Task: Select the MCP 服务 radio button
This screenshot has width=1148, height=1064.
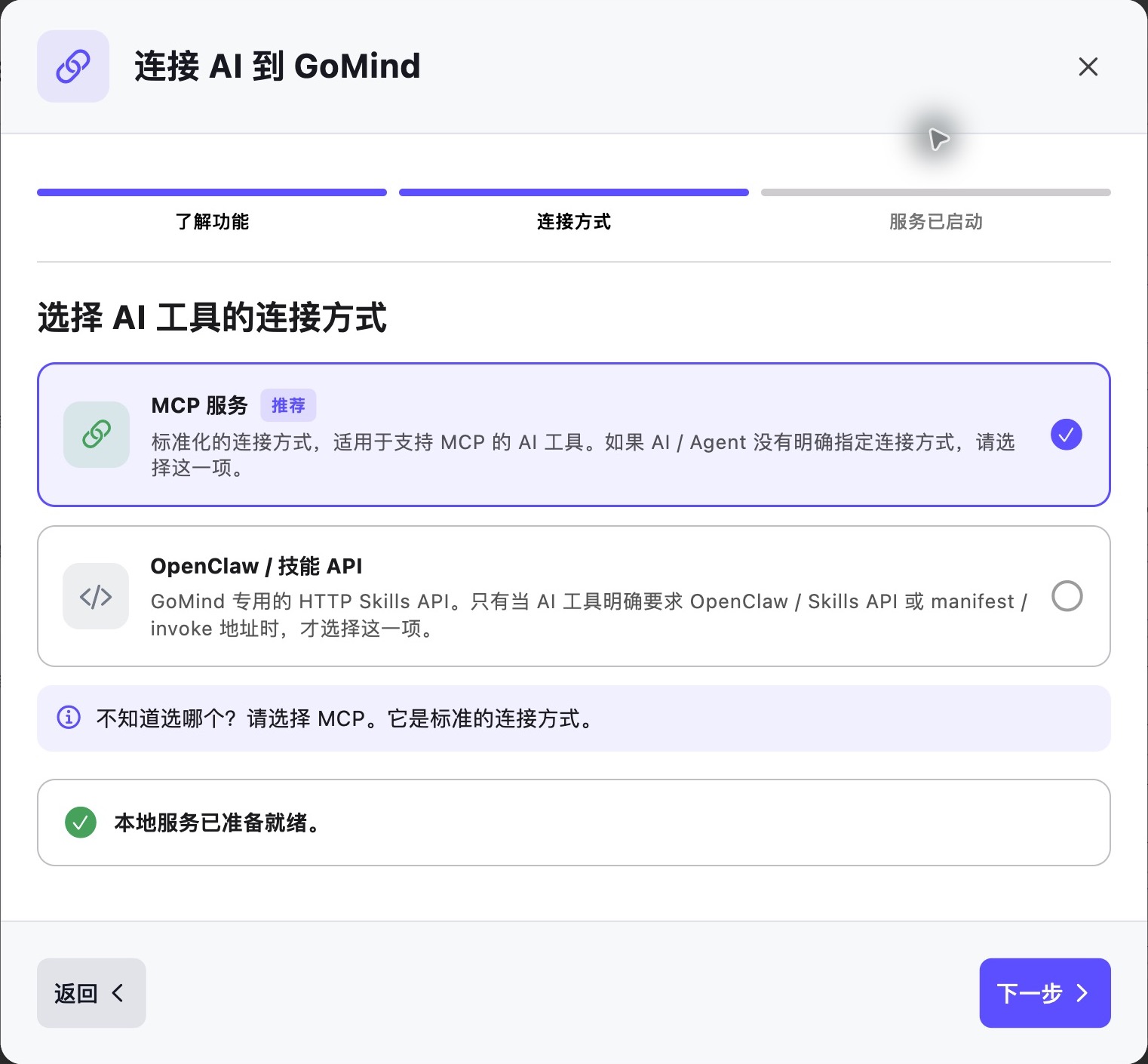Action: [x=1067, y=435]
